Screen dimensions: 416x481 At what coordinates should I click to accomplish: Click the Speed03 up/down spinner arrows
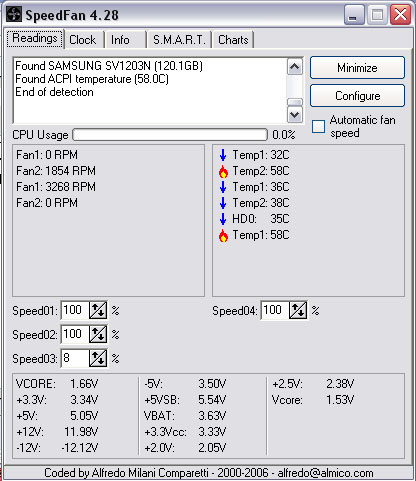(x=98, y=358)
